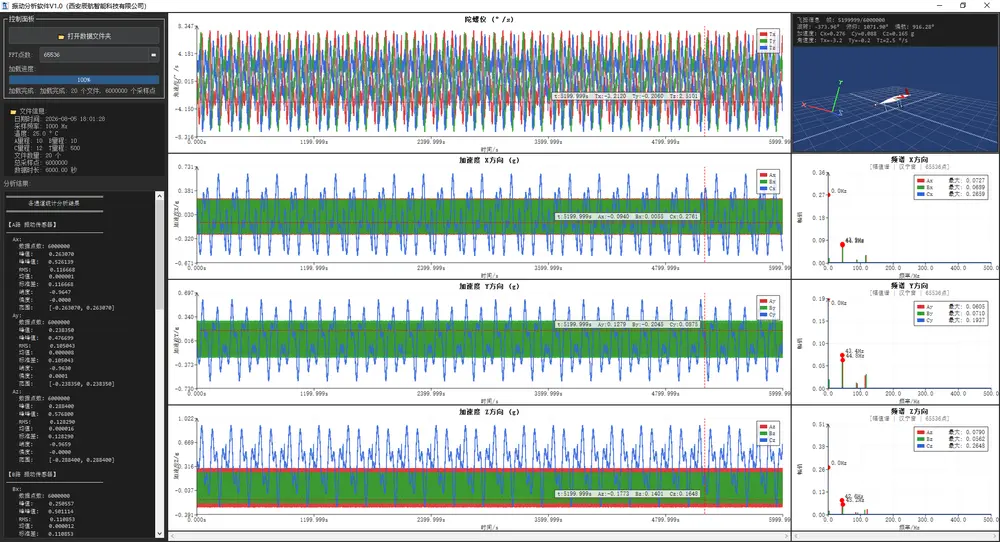
Task: Click the horizontal scrollbar under the spectrum charts
Action: (896, 536)
